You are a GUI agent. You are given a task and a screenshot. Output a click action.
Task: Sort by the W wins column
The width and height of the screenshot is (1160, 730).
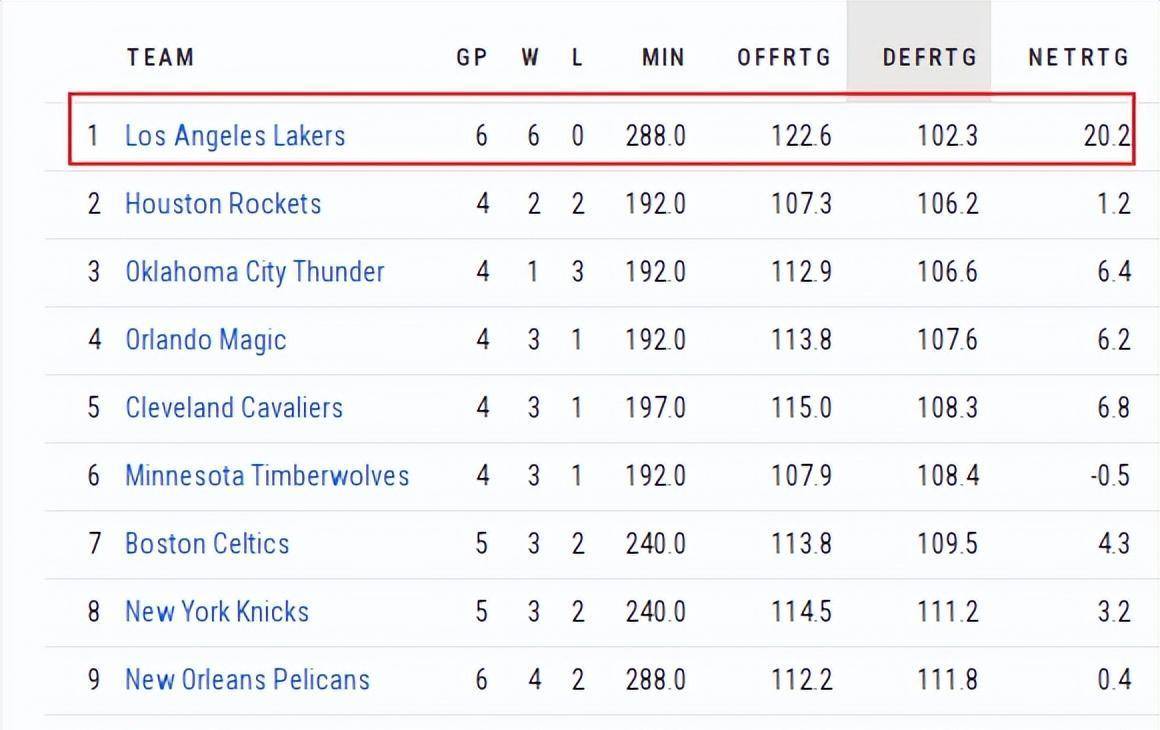[530, 57]
